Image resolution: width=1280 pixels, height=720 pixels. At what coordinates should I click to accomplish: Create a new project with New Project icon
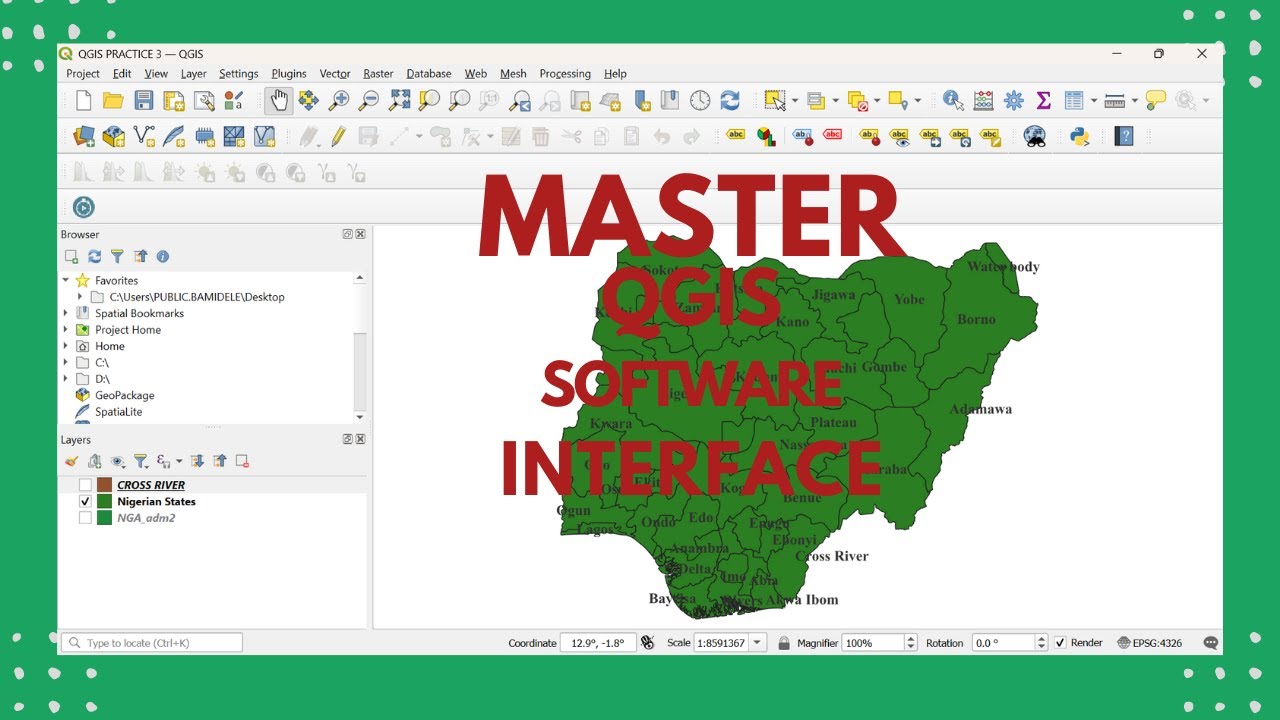pos(84,100)
